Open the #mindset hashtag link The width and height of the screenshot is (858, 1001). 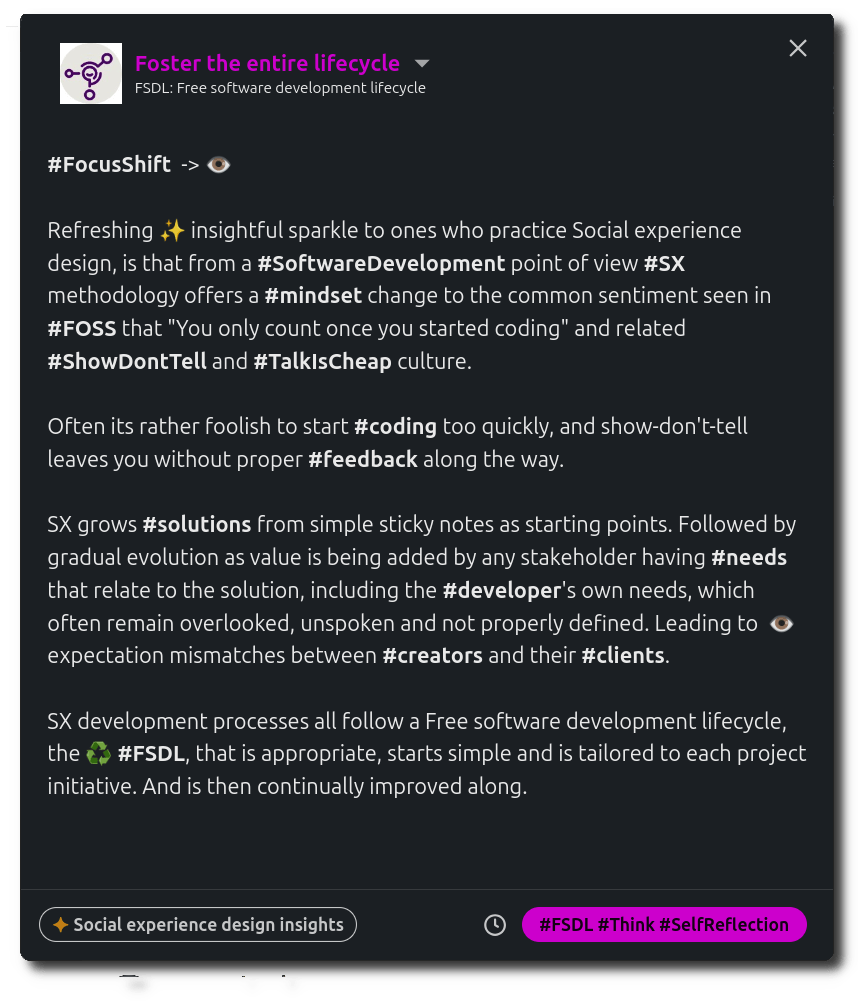(313, 296)
